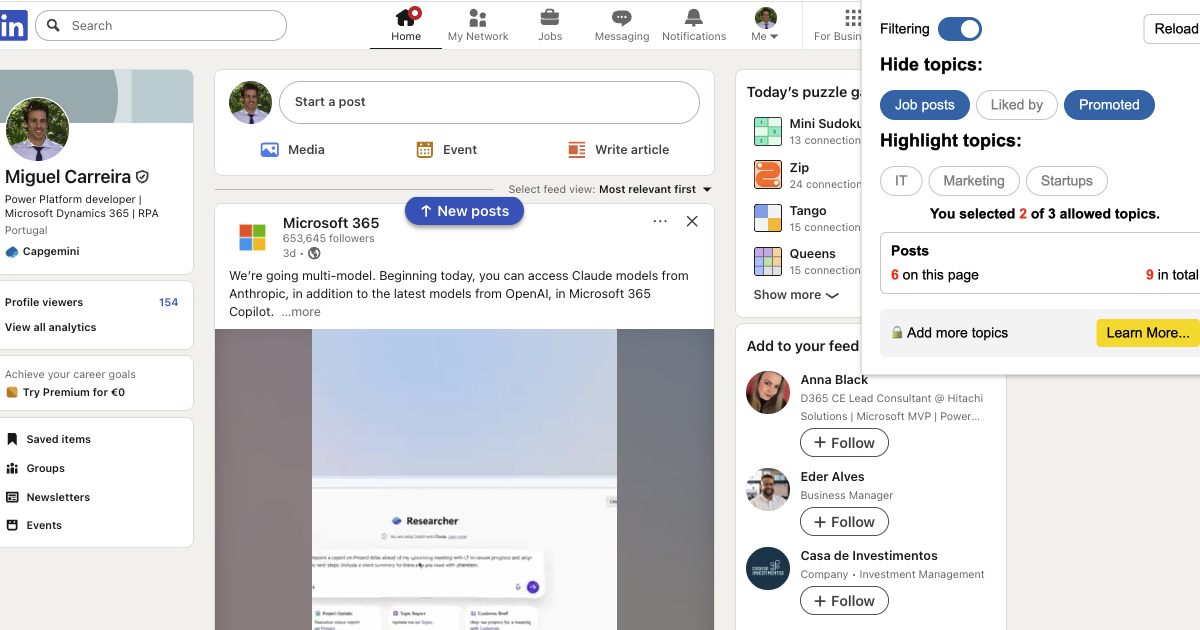Toggle the Job posts hide topic
The height and width of the screenshot is (630, 1200).
click(924, 105)
